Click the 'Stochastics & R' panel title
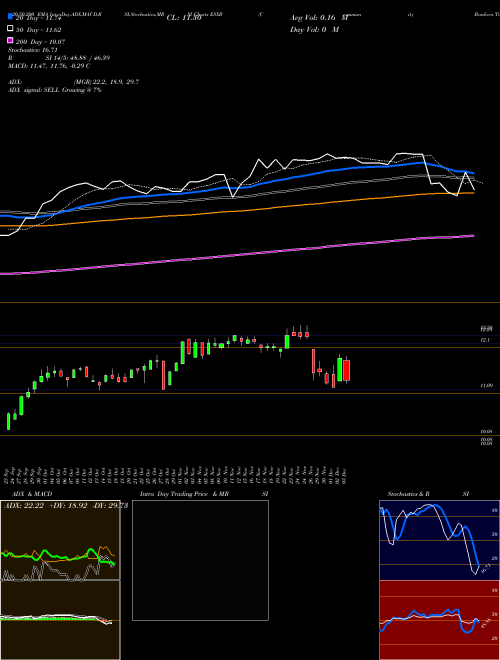The width and height of the screenshot is (500, 660). point(408,494)
